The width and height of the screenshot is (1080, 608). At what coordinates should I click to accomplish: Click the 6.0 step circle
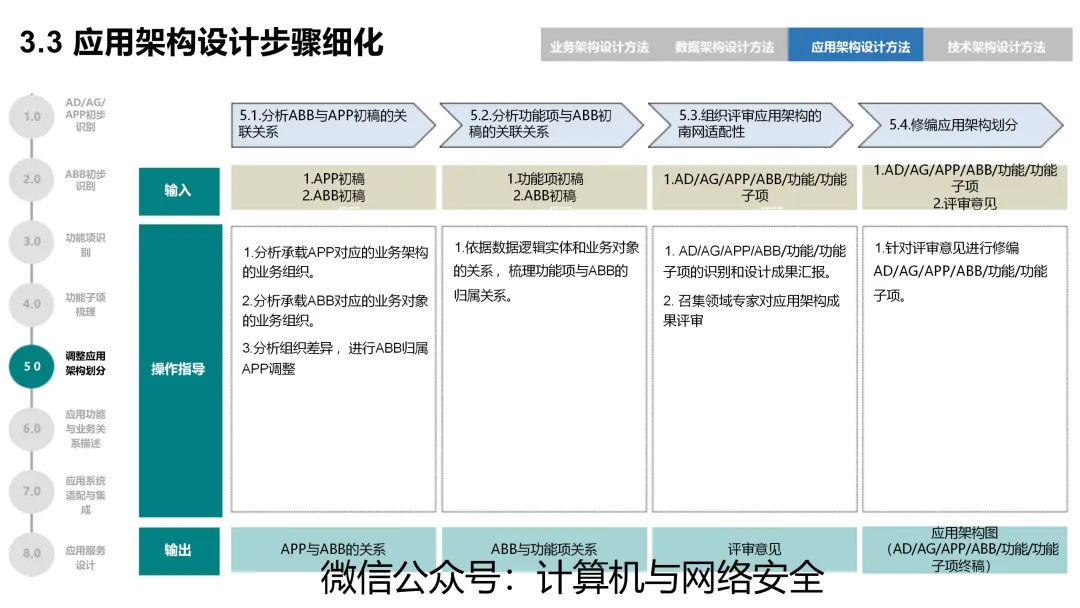click(x=32, y=428)
